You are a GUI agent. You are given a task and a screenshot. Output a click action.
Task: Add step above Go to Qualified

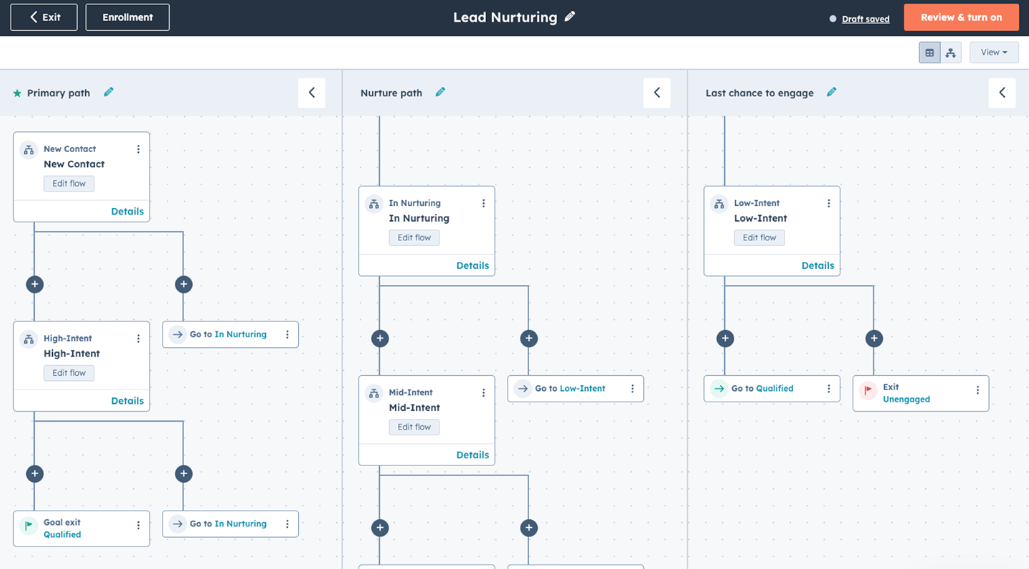tap(725, 339)
